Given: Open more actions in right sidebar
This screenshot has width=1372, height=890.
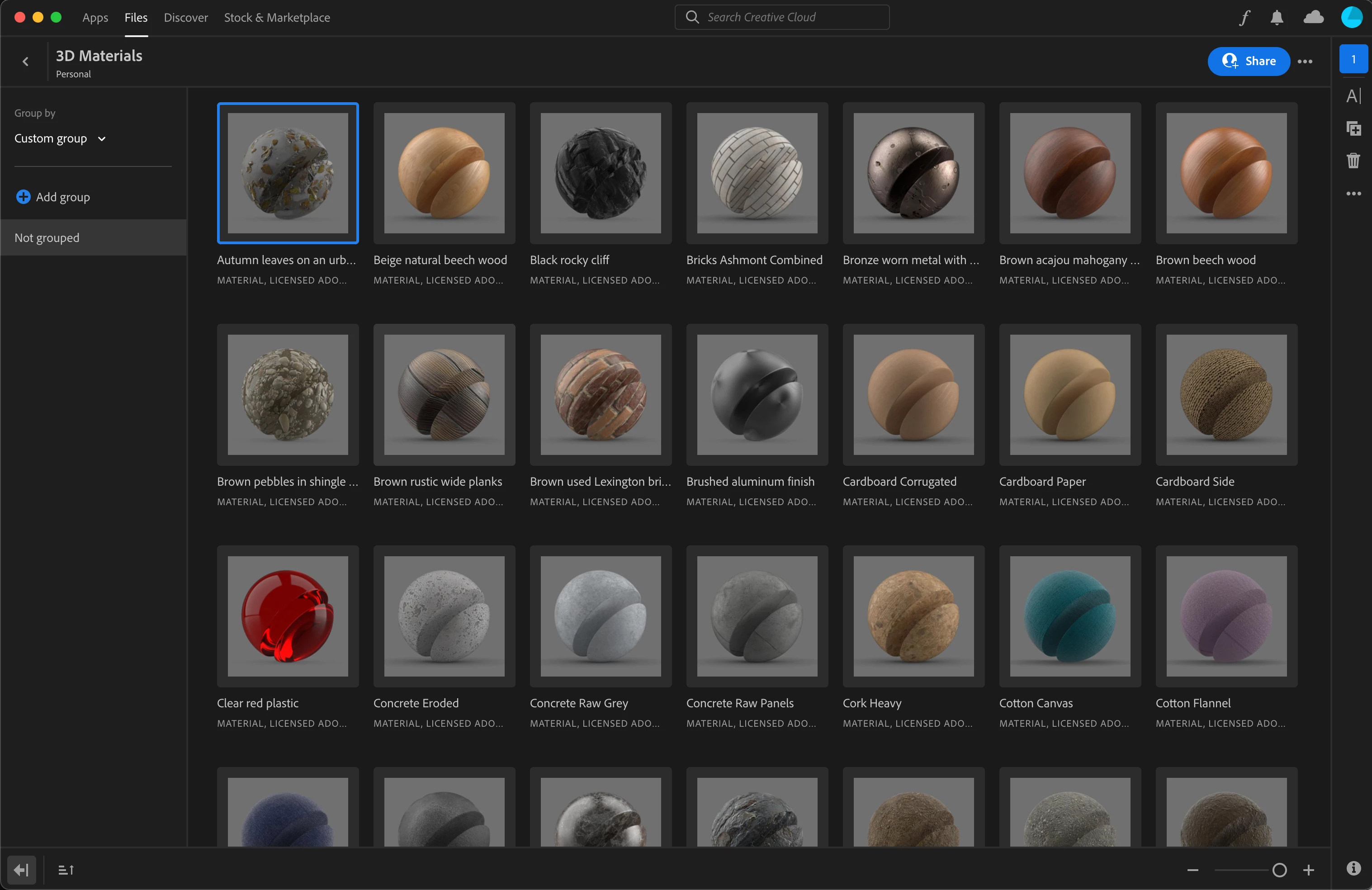Looking at the screenshot, I should click(1353, 194).
